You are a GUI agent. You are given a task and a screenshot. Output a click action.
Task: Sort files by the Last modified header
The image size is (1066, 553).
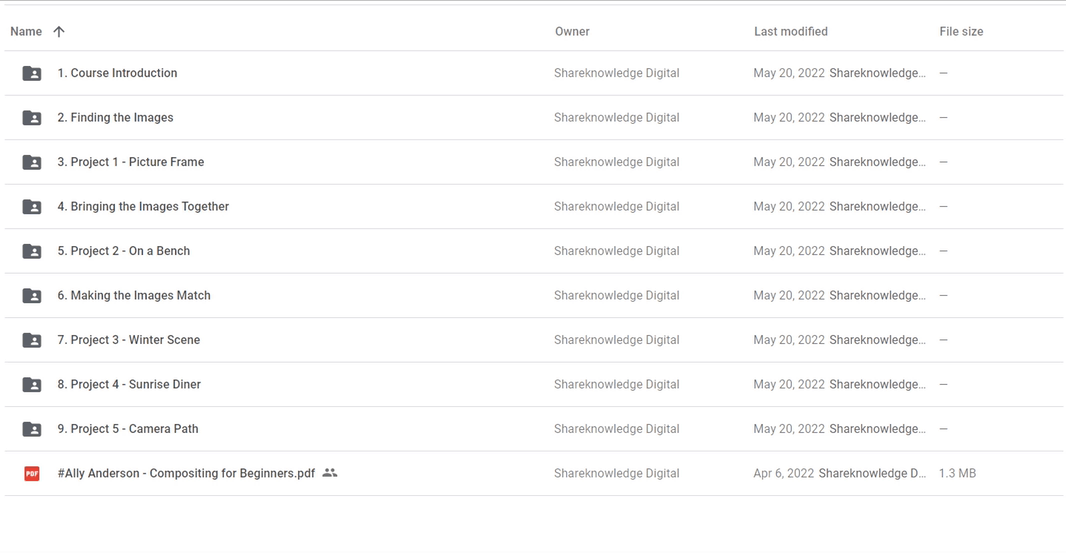click(x=790, y=32)
